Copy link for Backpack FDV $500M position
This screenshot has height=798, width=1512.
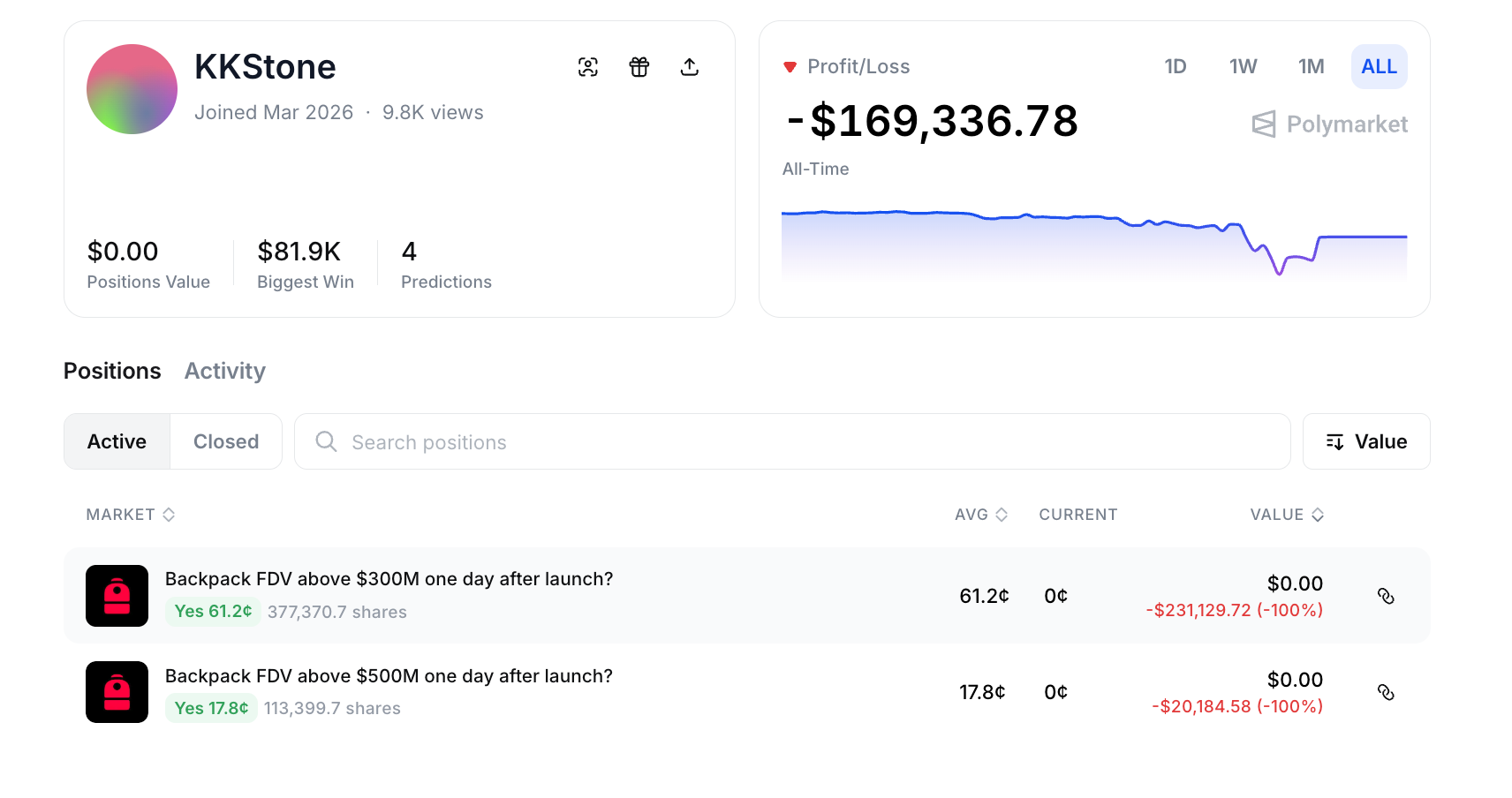click(1386, 692)
